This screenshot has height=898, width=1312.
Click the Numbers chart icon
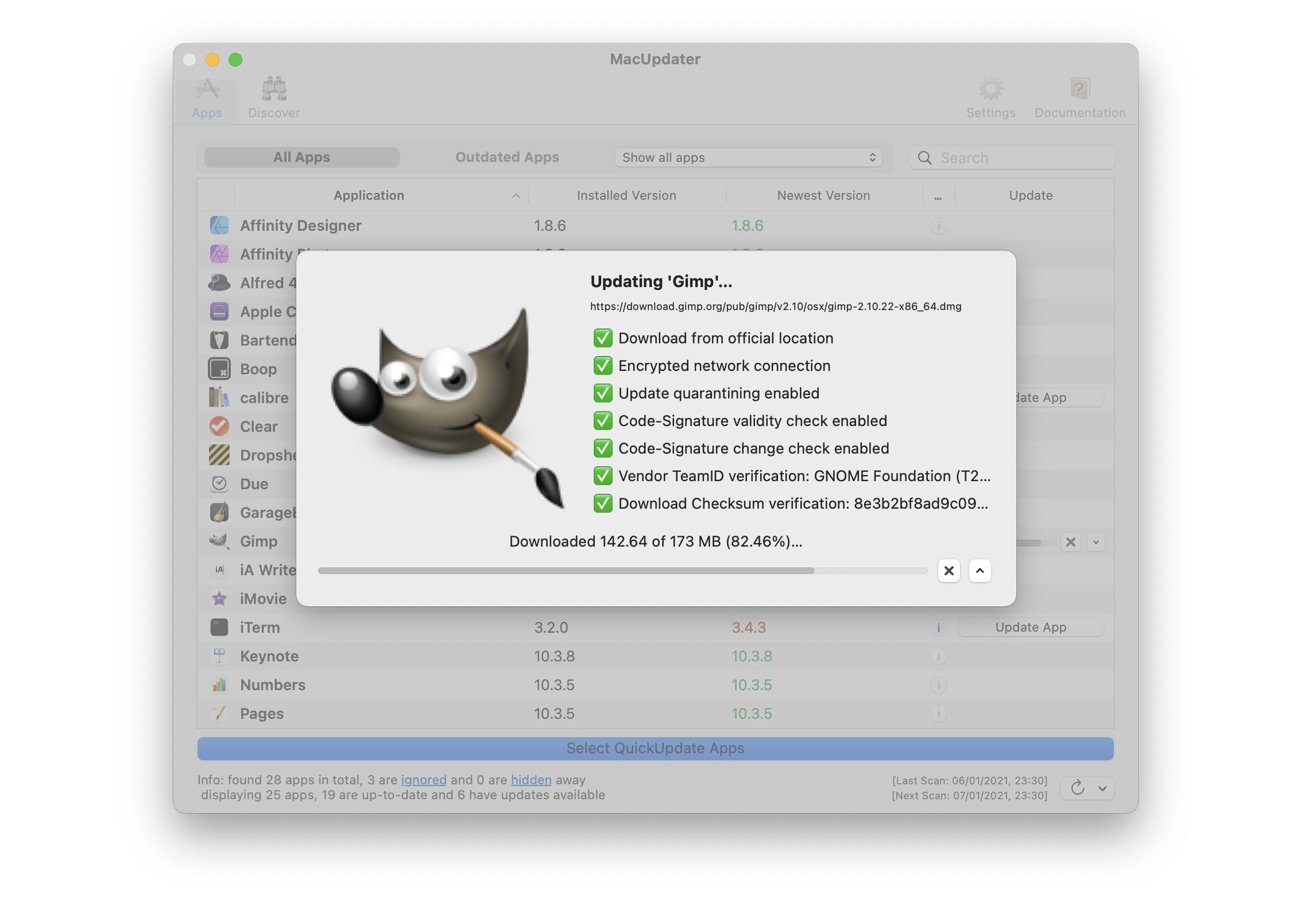point(219,685)
